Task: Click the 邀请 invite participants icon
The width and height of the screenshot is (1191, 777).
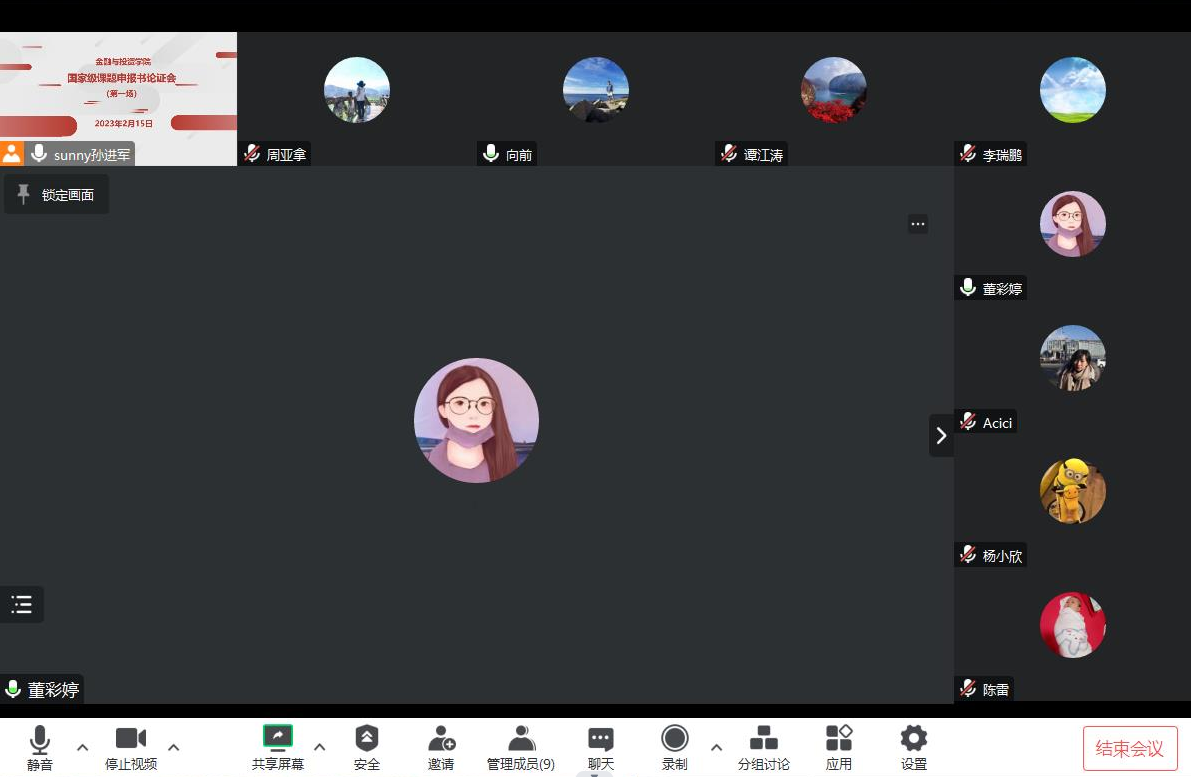Action: (441, 740)
